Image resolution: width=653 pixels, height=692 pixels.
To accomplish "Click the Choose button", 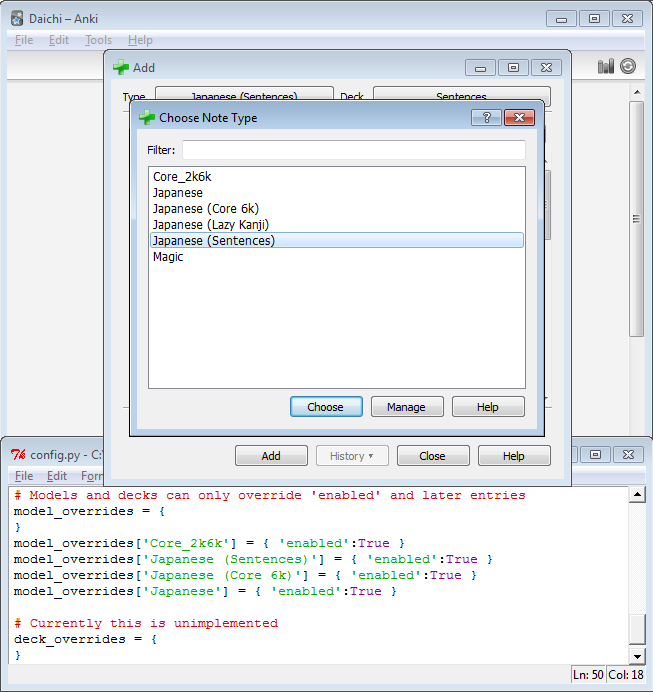I will tap(326, 406).
